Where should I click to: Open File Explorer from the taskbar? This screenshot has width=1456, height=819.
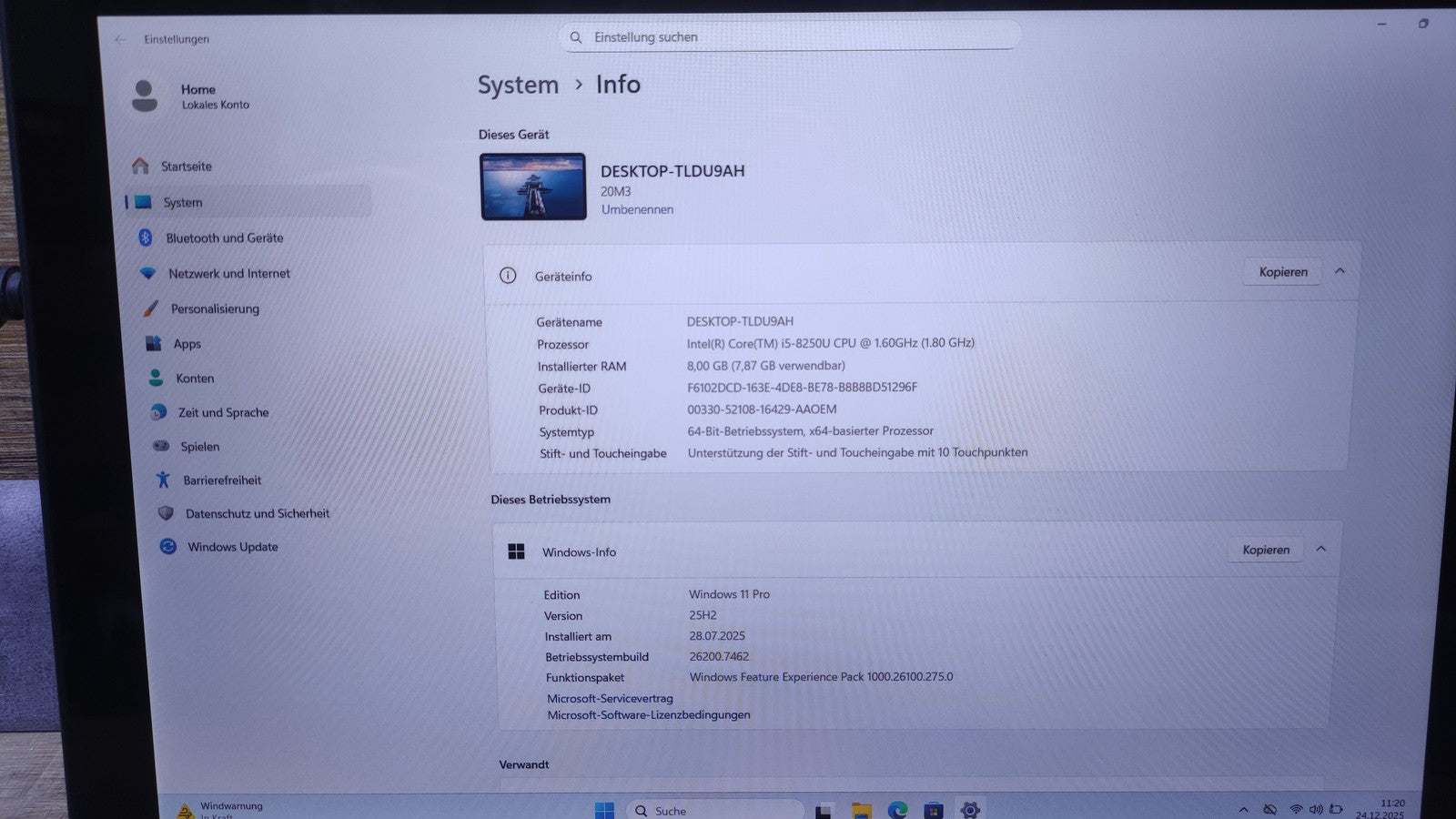861,811
